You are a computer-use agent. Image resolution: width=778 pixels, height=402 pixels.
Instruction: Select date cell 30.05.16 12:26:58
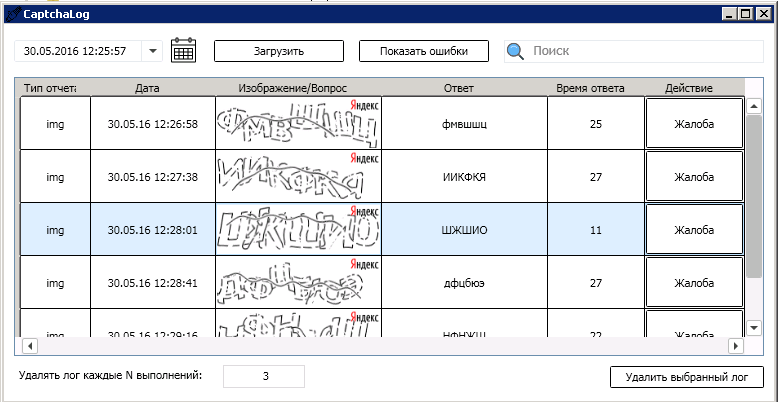[153, 124]
